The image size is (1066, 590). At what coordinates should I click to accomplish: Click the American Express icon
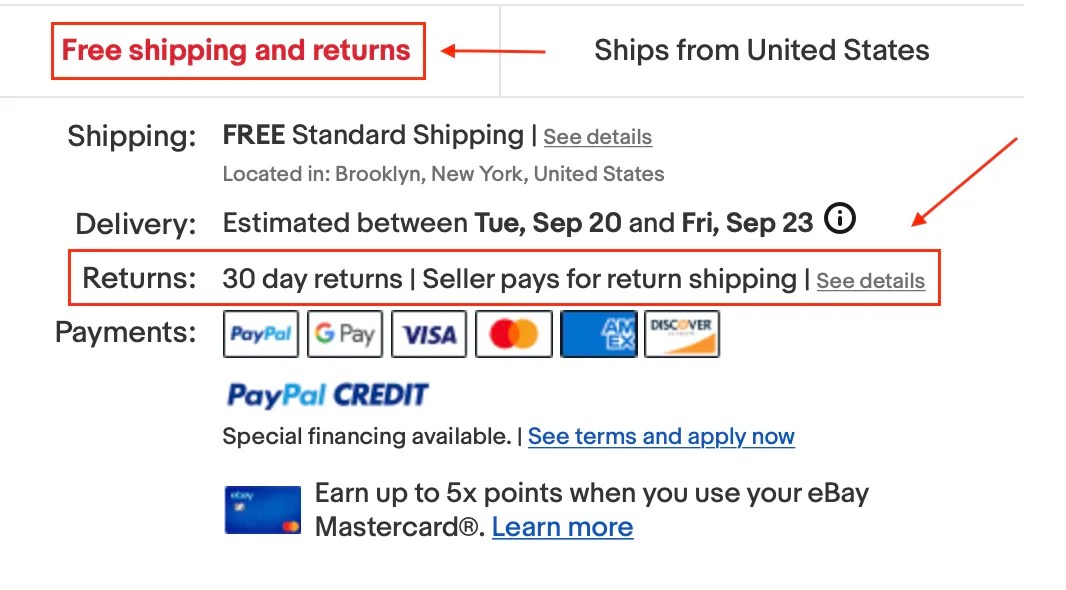click(598, 334)
